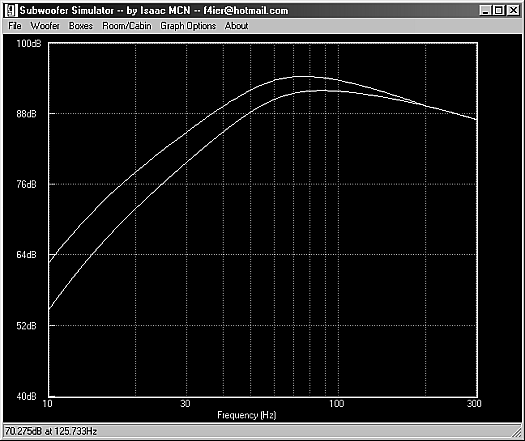Click the 10 Hz frequency axis label

click(48, 403)
